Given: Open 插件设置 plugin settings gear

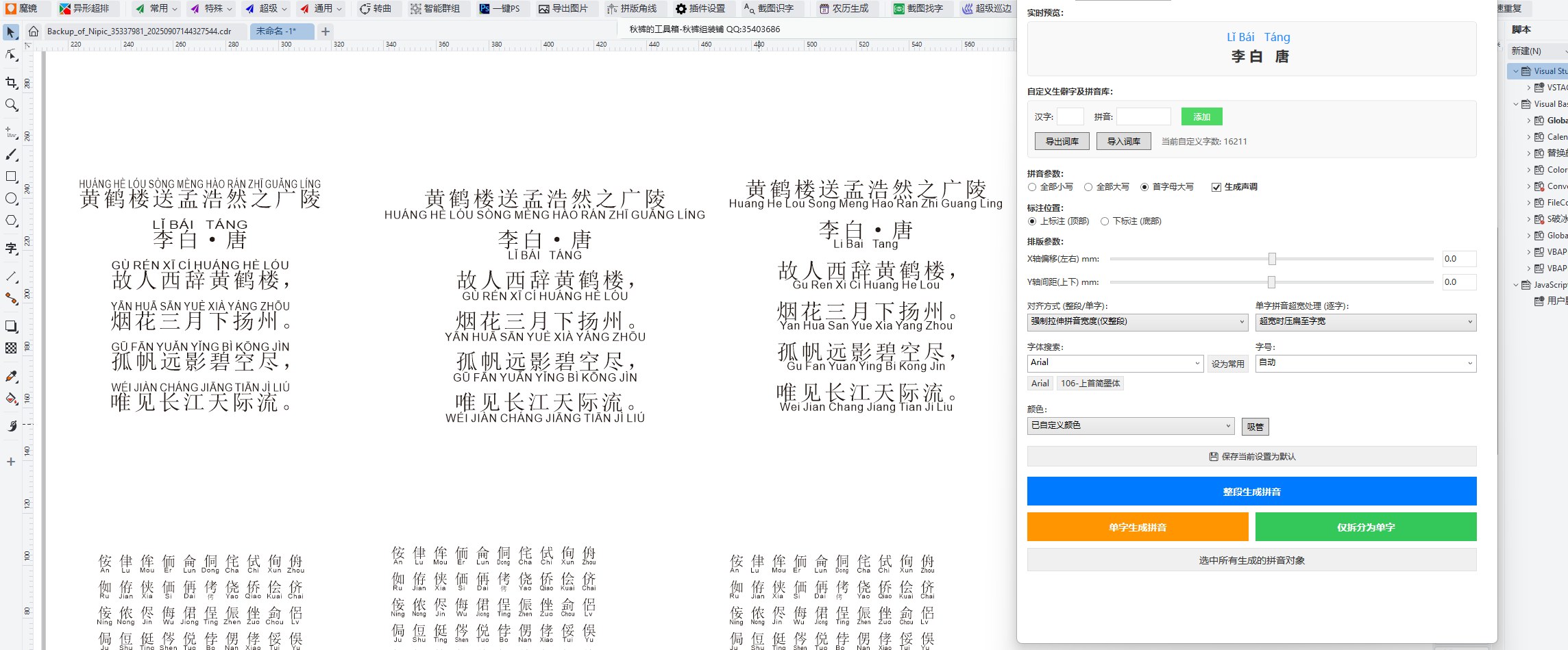Looking at the screenshot, I should [x=700, y=8].
